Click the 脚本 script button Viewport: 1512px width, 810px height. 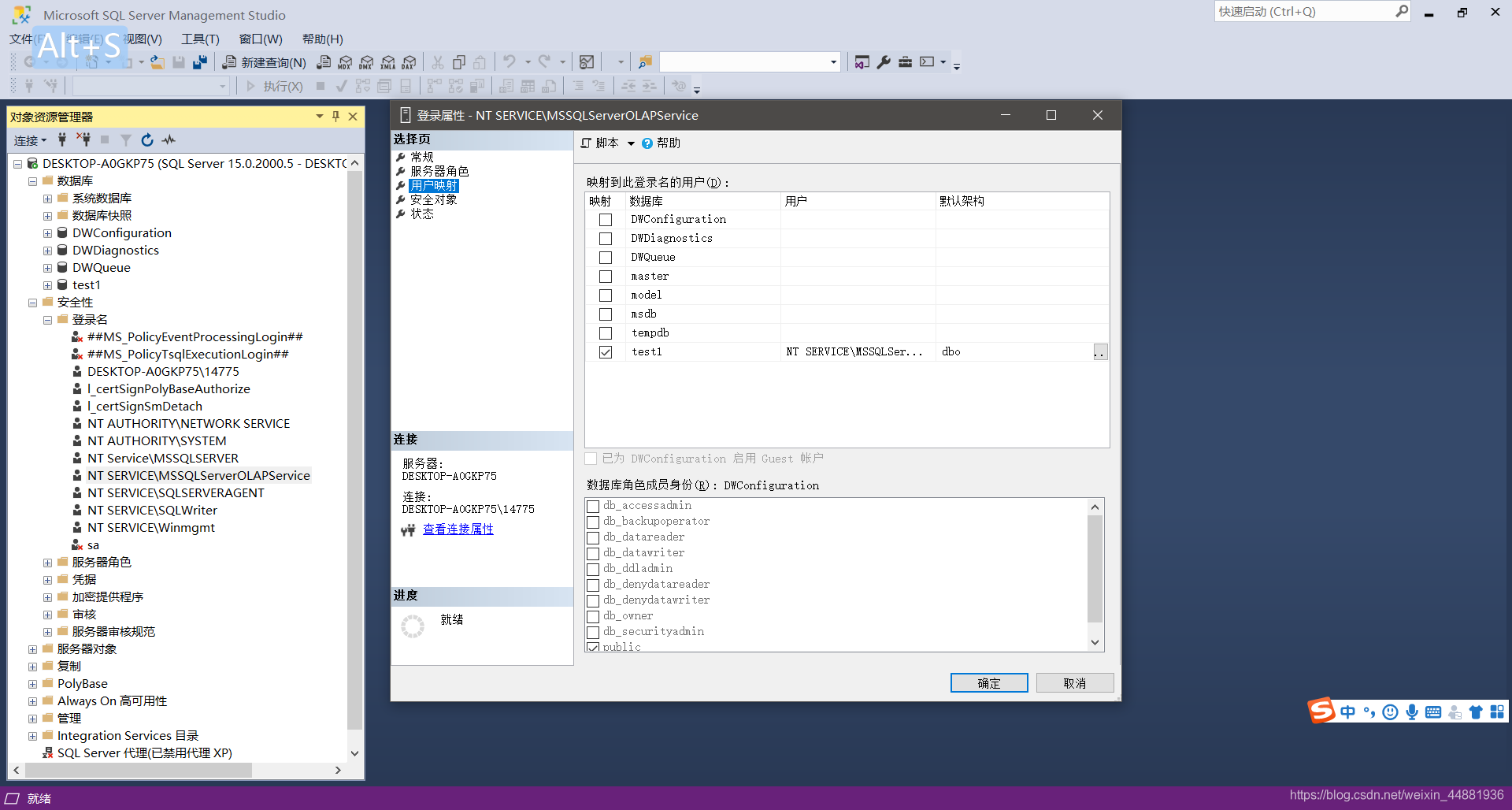click(x=600, y=143)
